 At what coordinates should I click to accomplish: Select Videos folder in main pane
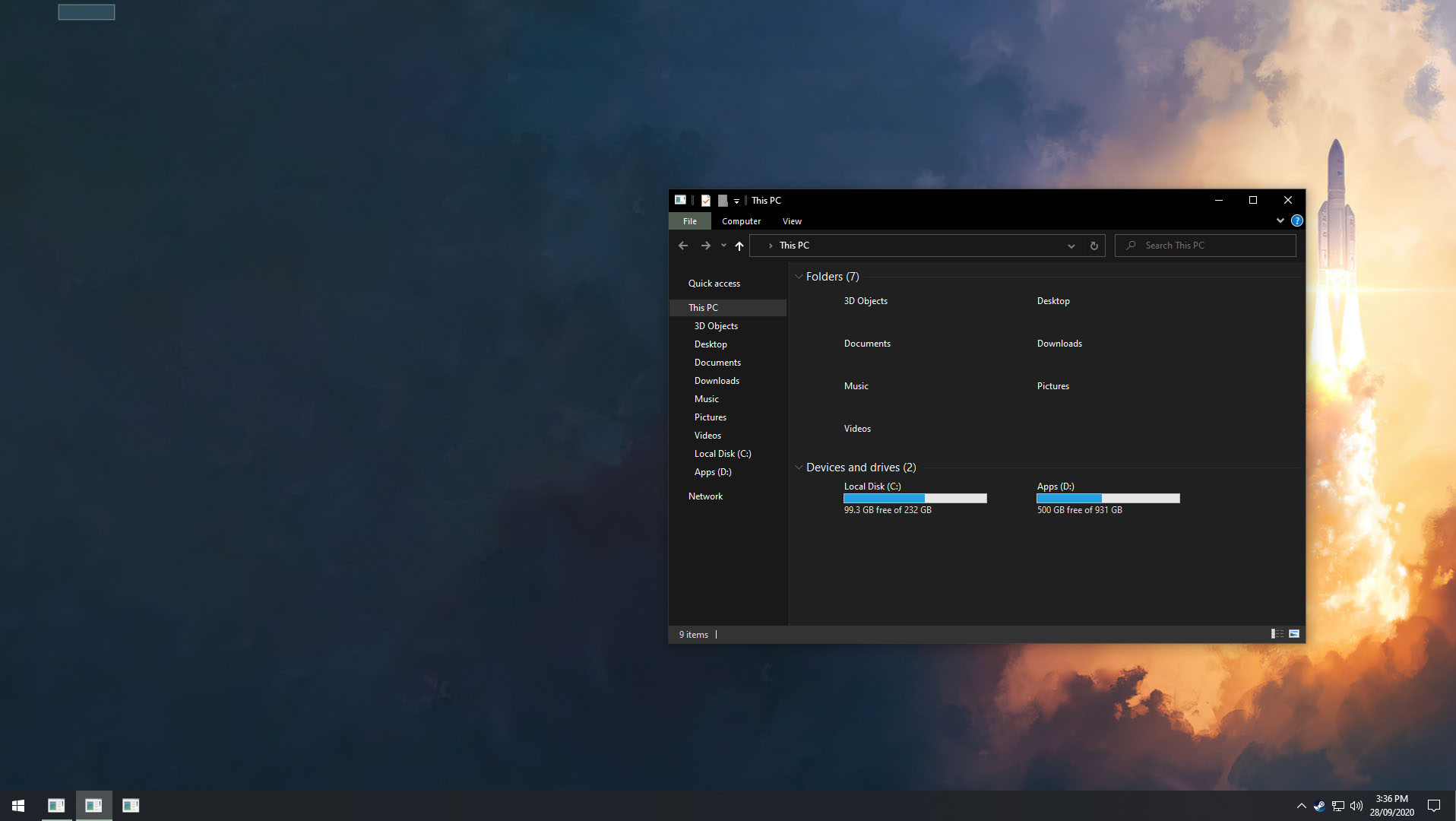[857, 429]
